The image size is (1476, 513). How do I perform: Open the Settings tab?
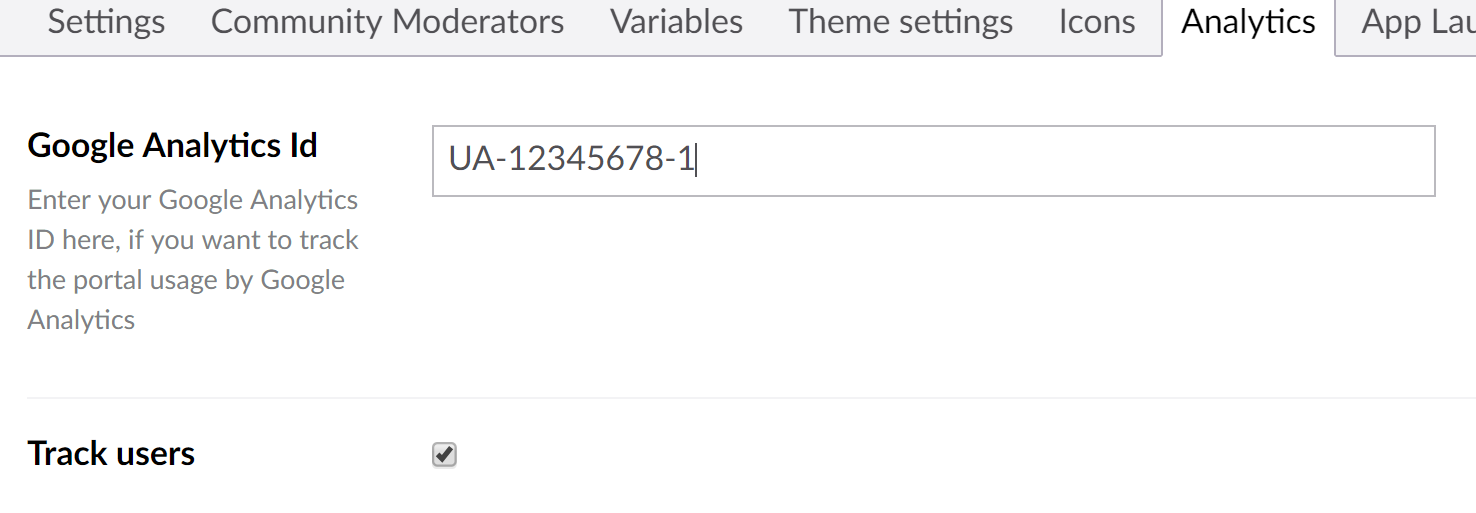(106, 22)
